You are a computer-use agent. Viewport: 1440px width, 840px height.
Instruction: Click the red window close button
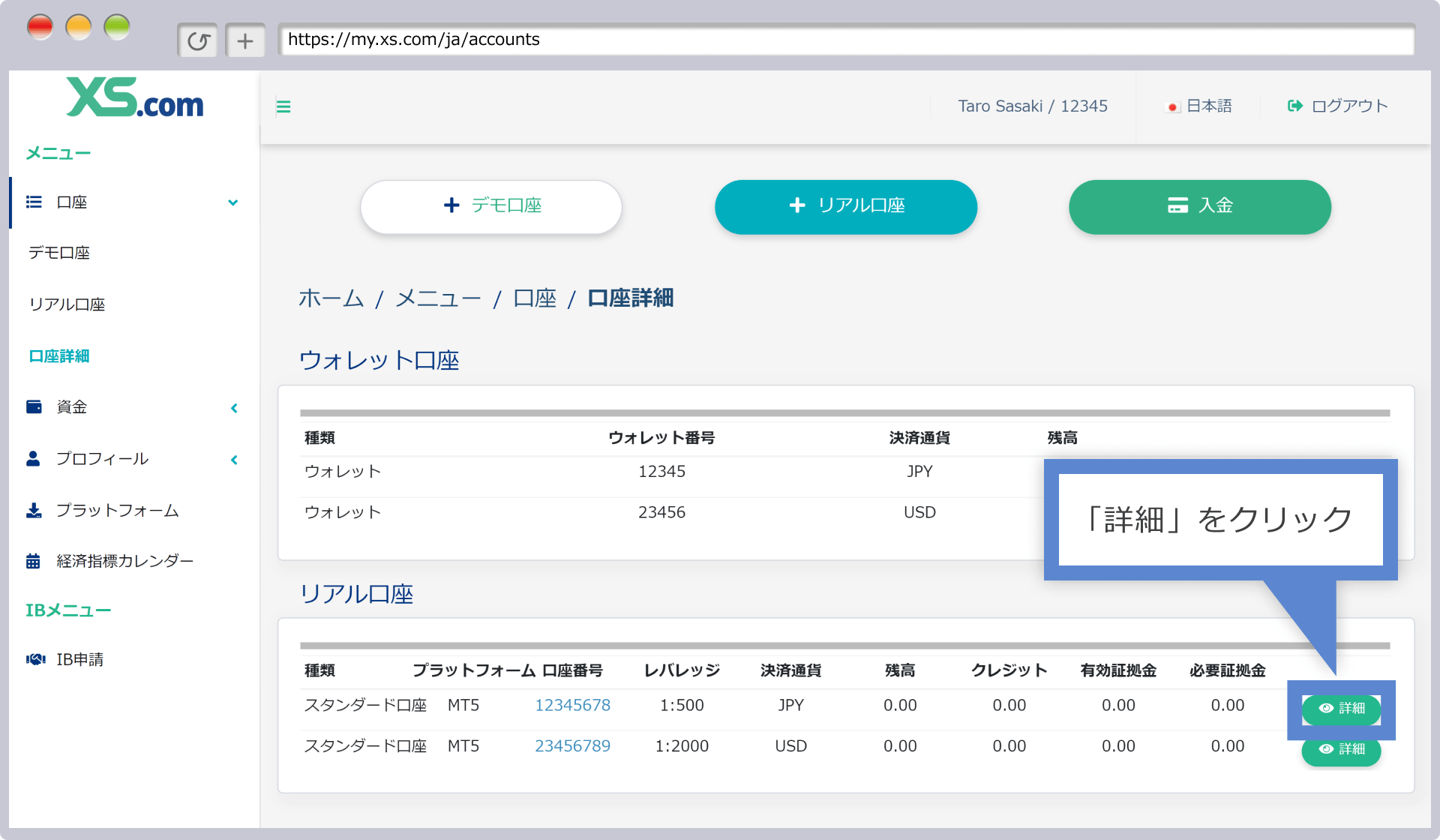(40, 28)
